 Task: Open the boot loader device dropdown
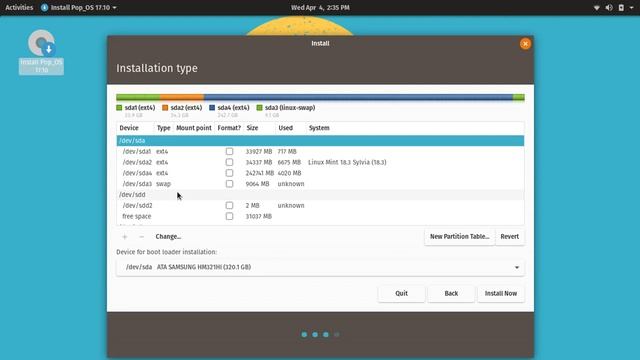pos(320,267)
